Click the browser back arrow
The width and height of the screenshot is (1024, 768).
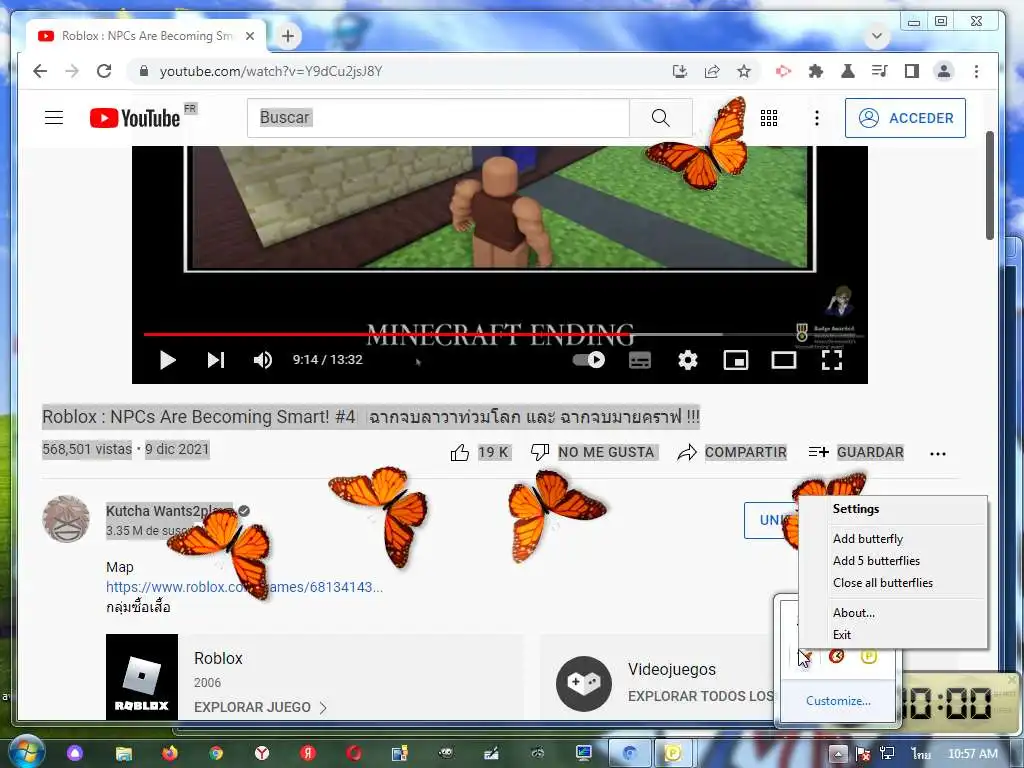40,71
